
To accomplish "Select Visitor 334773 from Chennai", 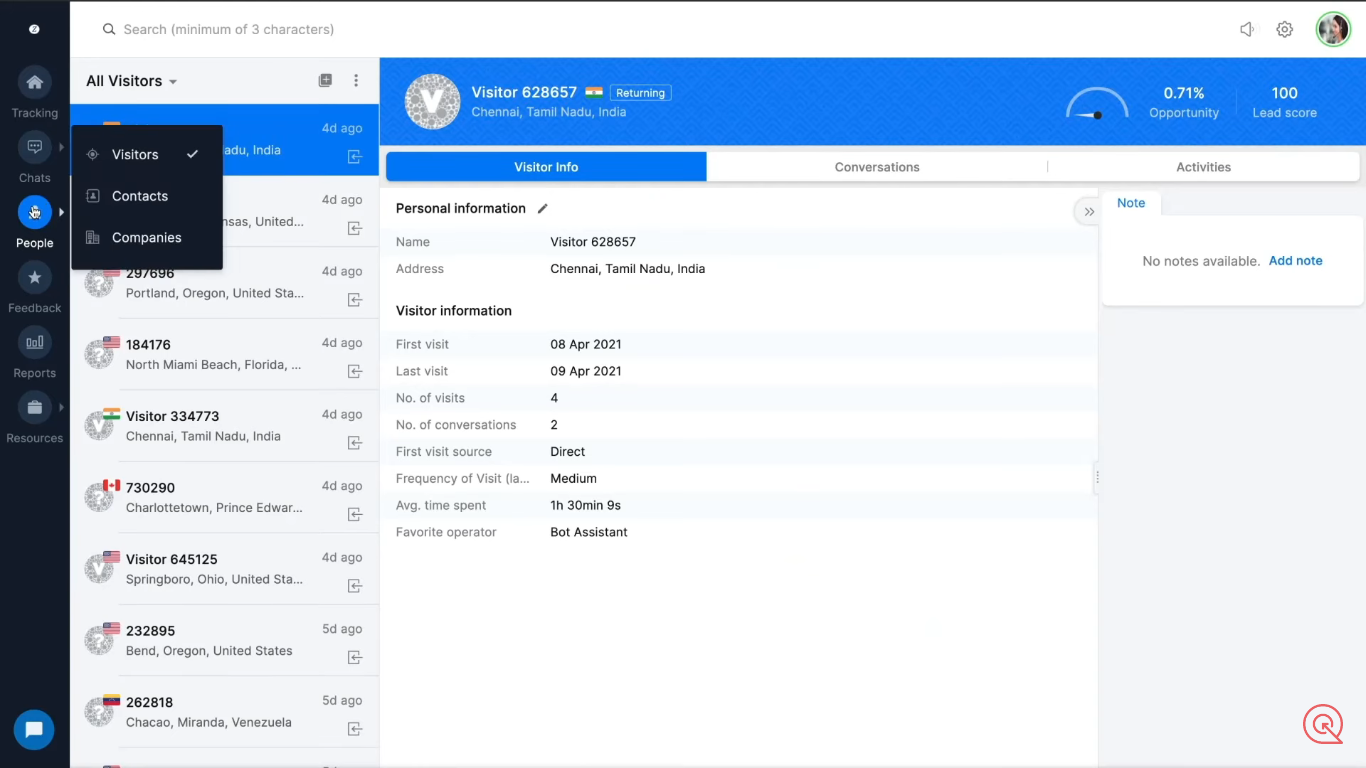I will pos(224,426).
